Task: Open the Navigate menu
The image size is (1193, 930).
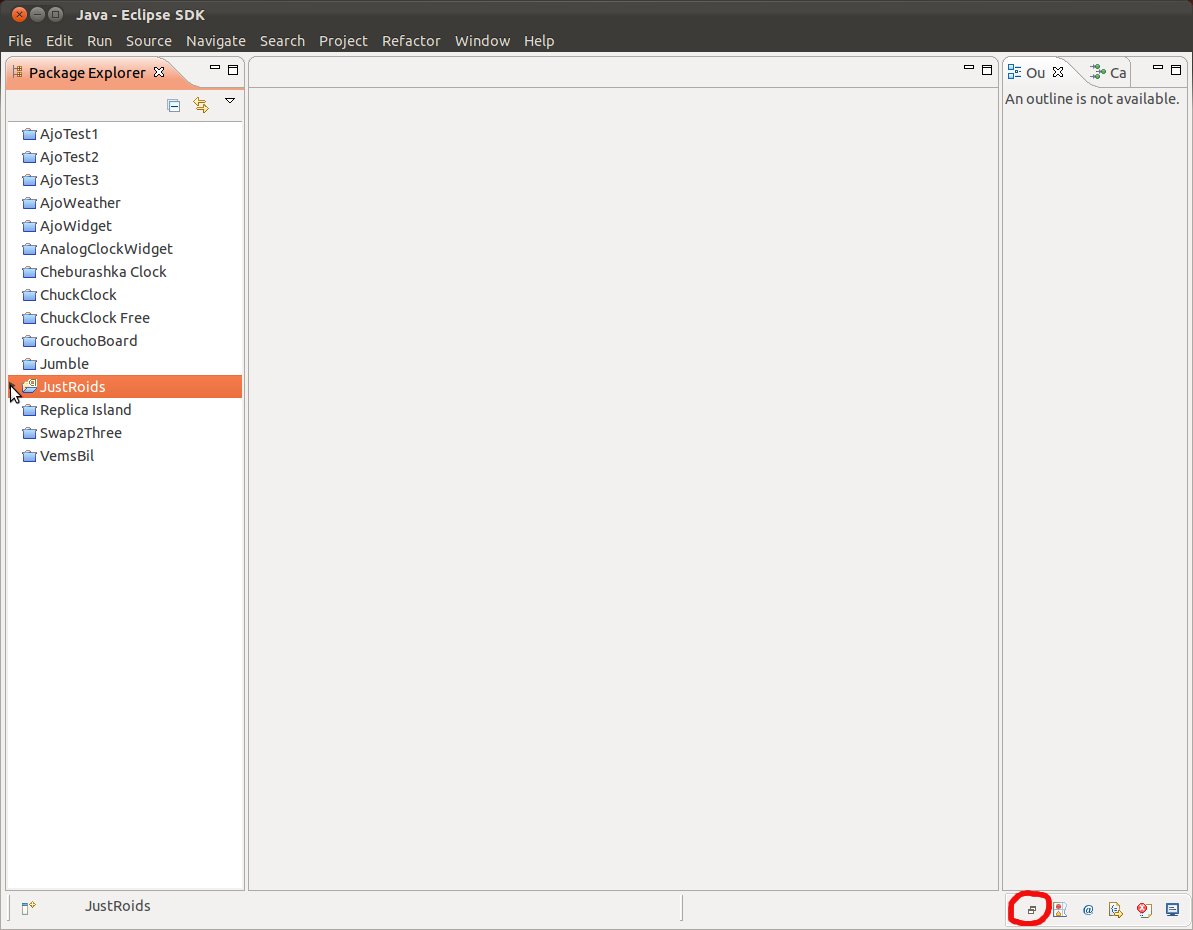Action: click(216, 41)
